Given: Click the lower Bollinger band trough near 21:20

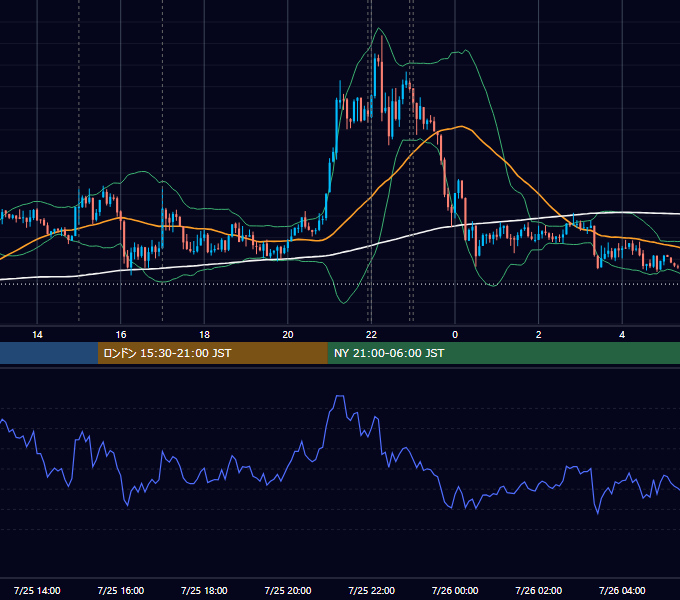Looking at the screenshot, I should [344, 302].
